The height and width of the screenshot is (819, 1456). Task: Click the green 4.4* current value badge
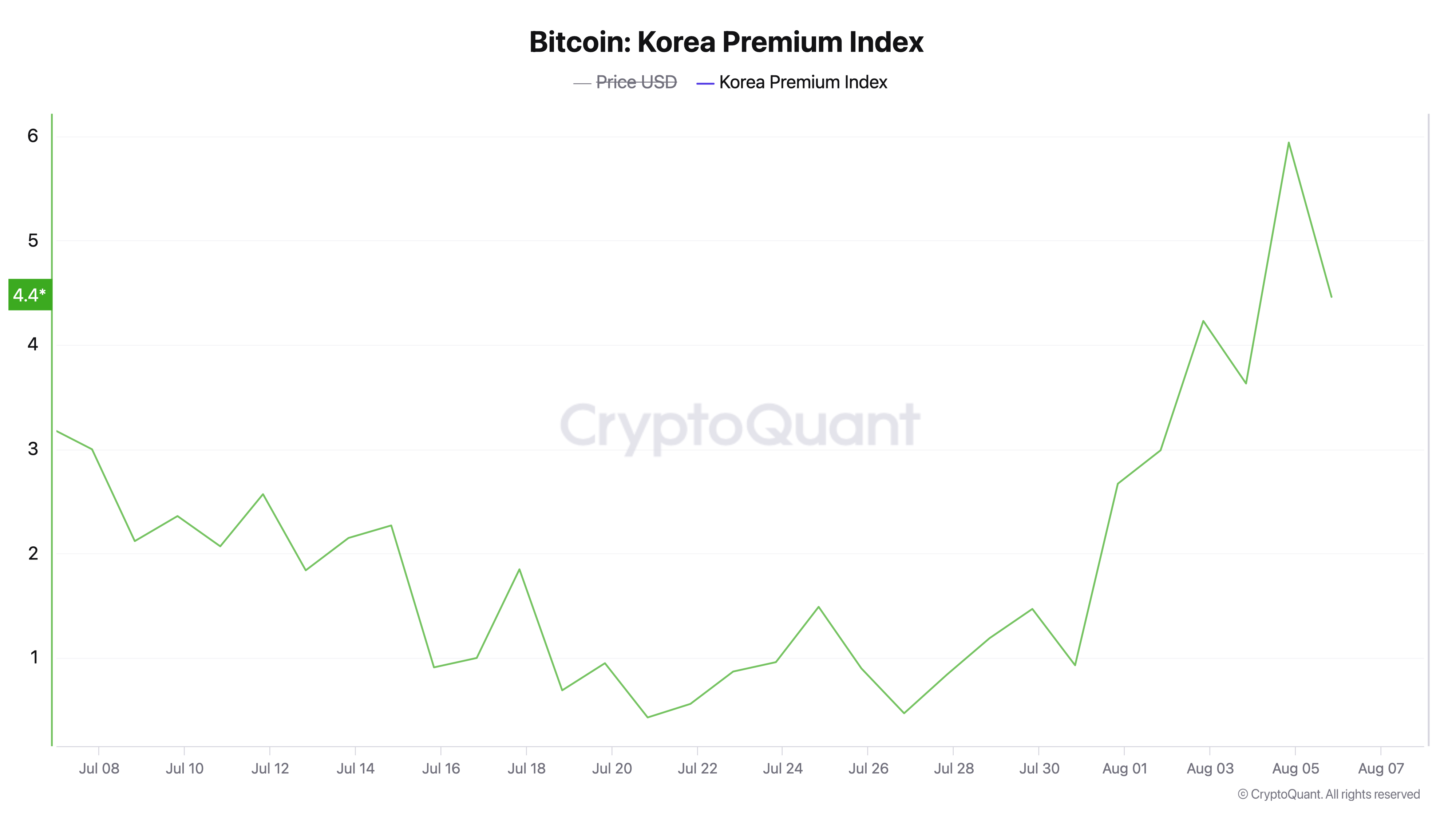click(x=30, y=294)
